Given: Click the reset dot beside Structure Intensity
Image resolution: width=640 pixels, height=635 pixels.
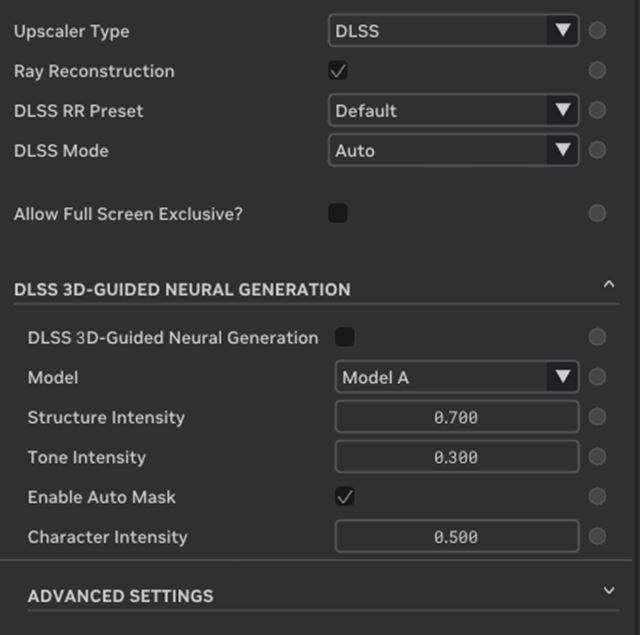Looking at the screenshot, I should 597,417.
